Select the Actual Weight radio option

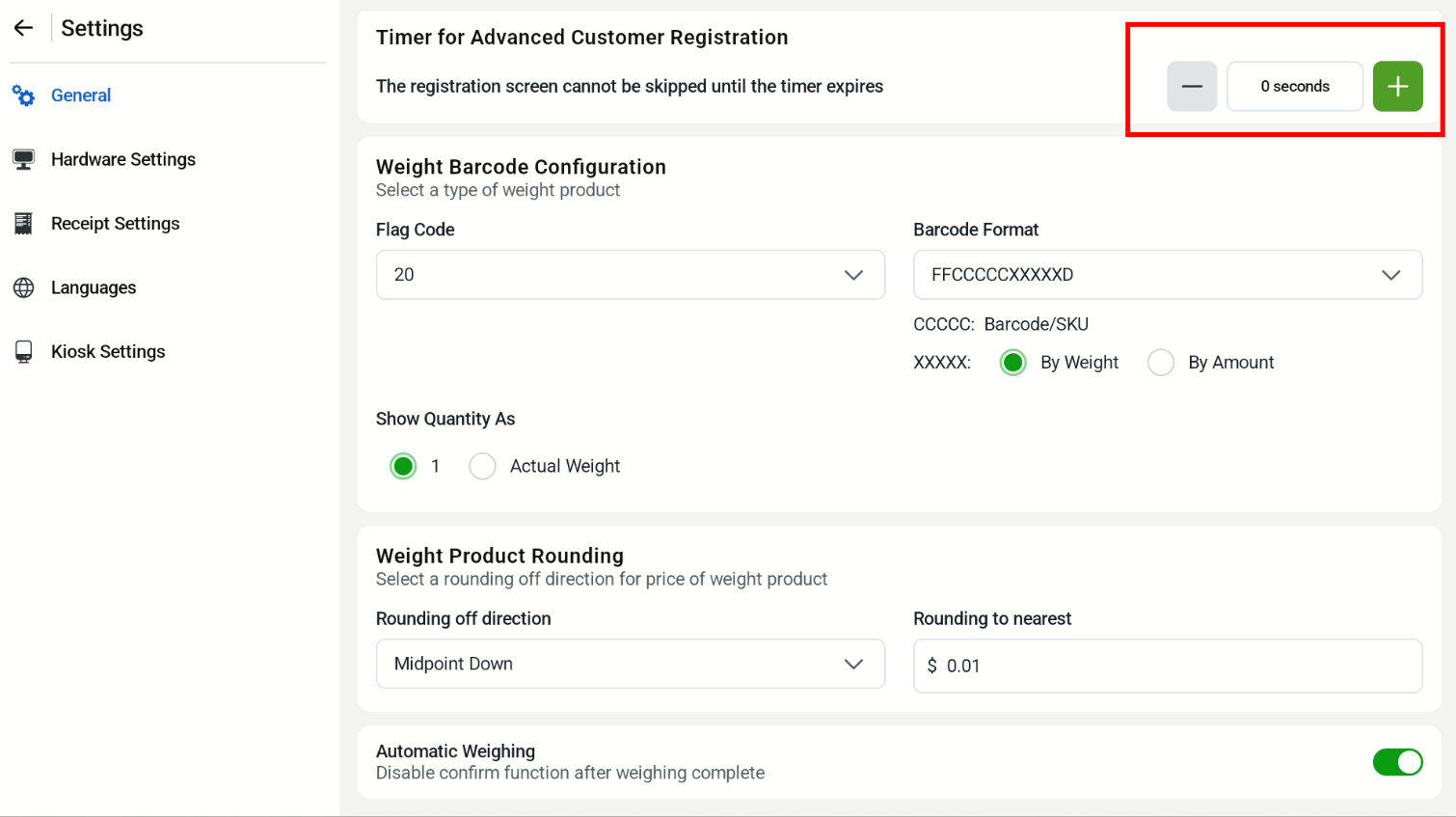pos(482,466)
